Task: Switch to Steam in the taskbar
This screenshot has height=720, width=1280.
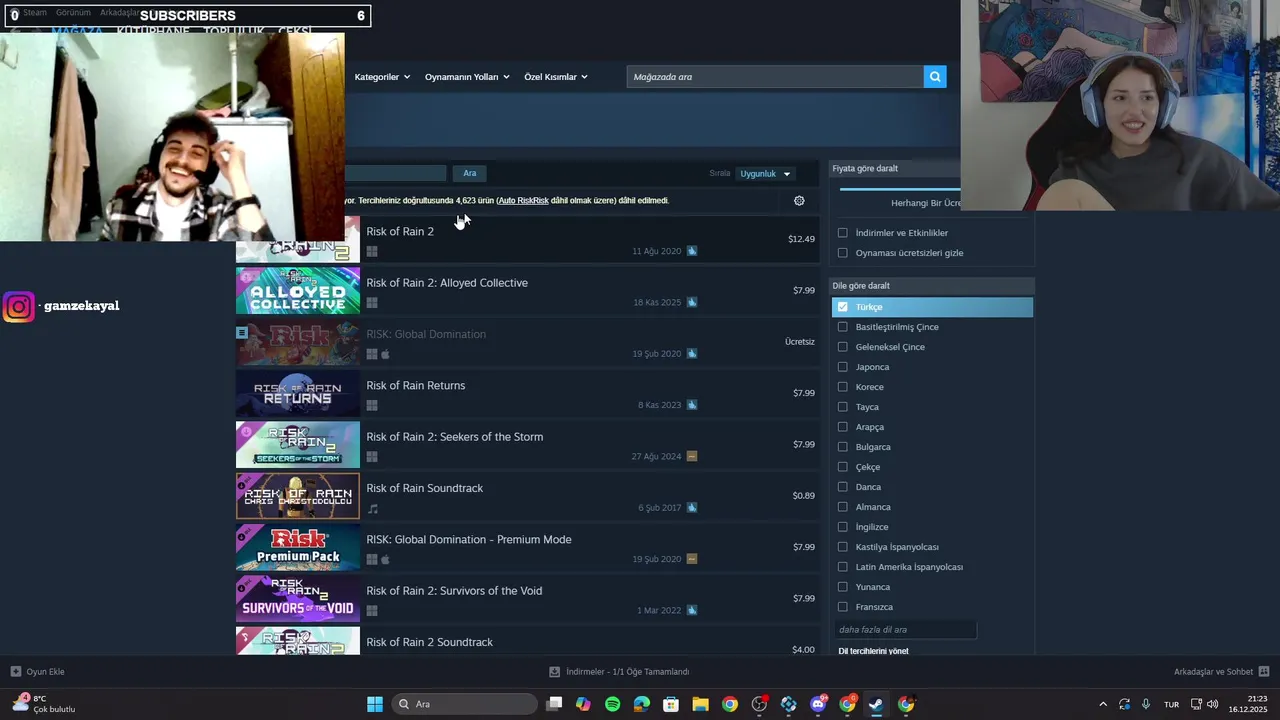Action: pos(876,705)
